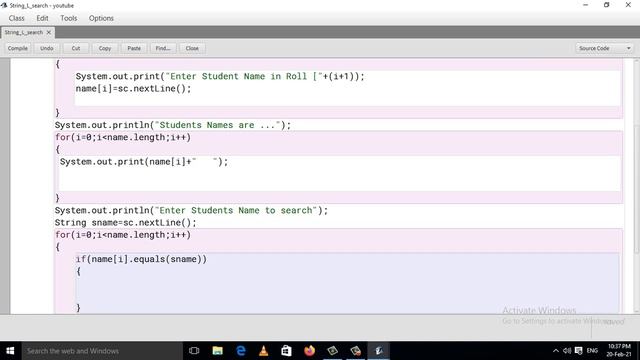The width and height of the screenshot is (640, 360).
Task: Click 'System.out.print(name[i]+' line
Action: [x=144, y=162]
